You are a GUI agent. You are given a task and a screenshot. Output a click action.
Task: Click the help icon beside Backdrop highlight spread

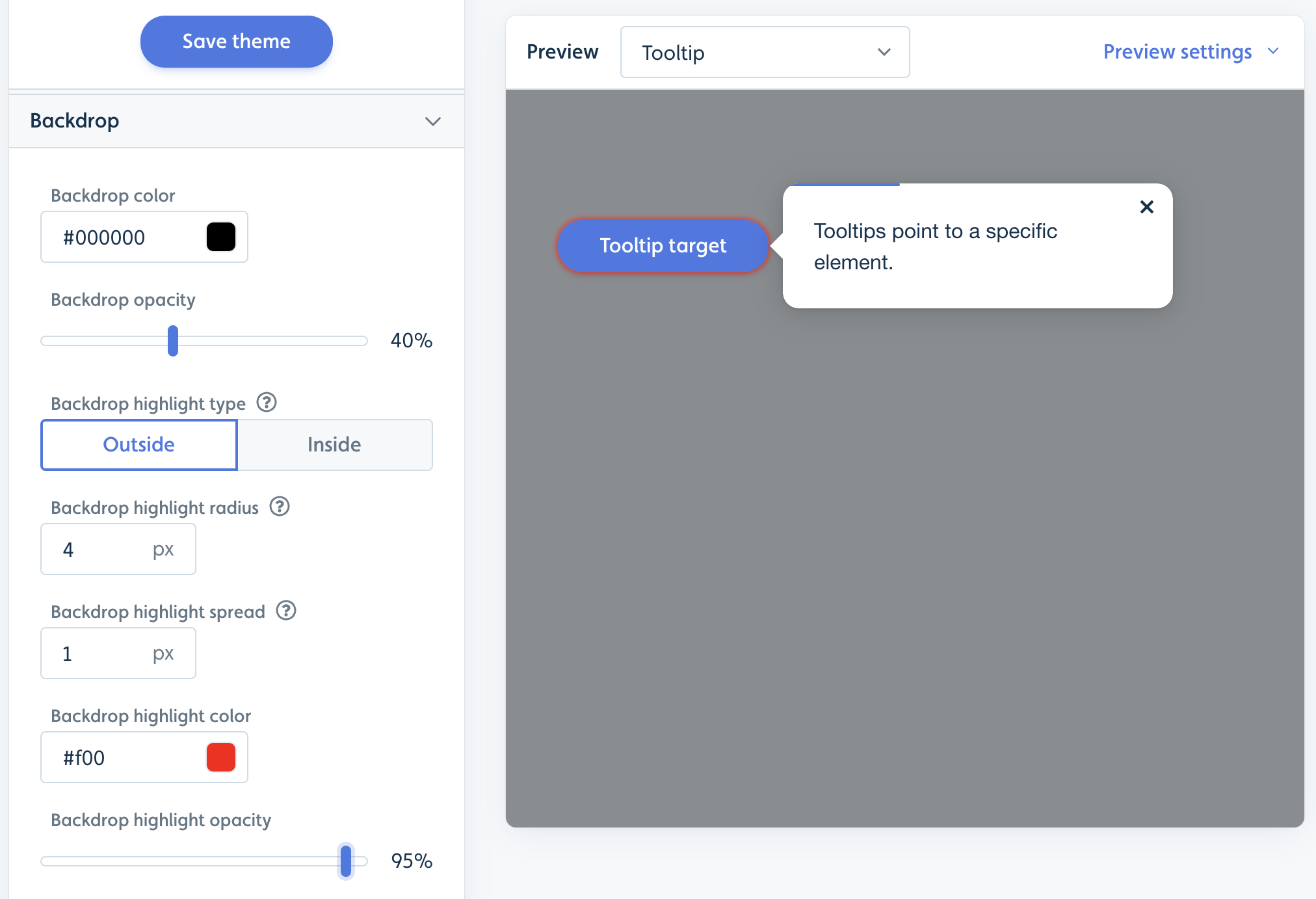[286, 610]
